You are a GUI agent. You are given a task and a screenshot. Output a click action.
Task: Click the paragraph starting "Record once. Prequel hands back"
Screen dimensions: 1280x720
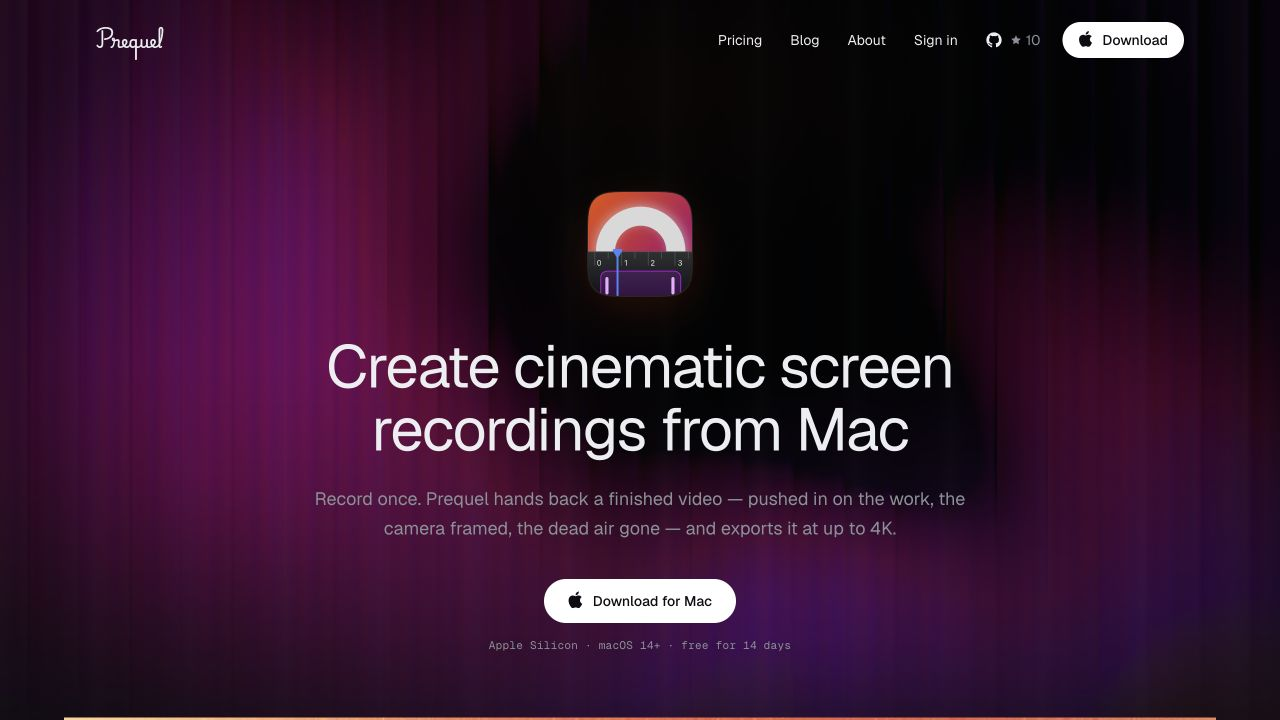point(640,513)
